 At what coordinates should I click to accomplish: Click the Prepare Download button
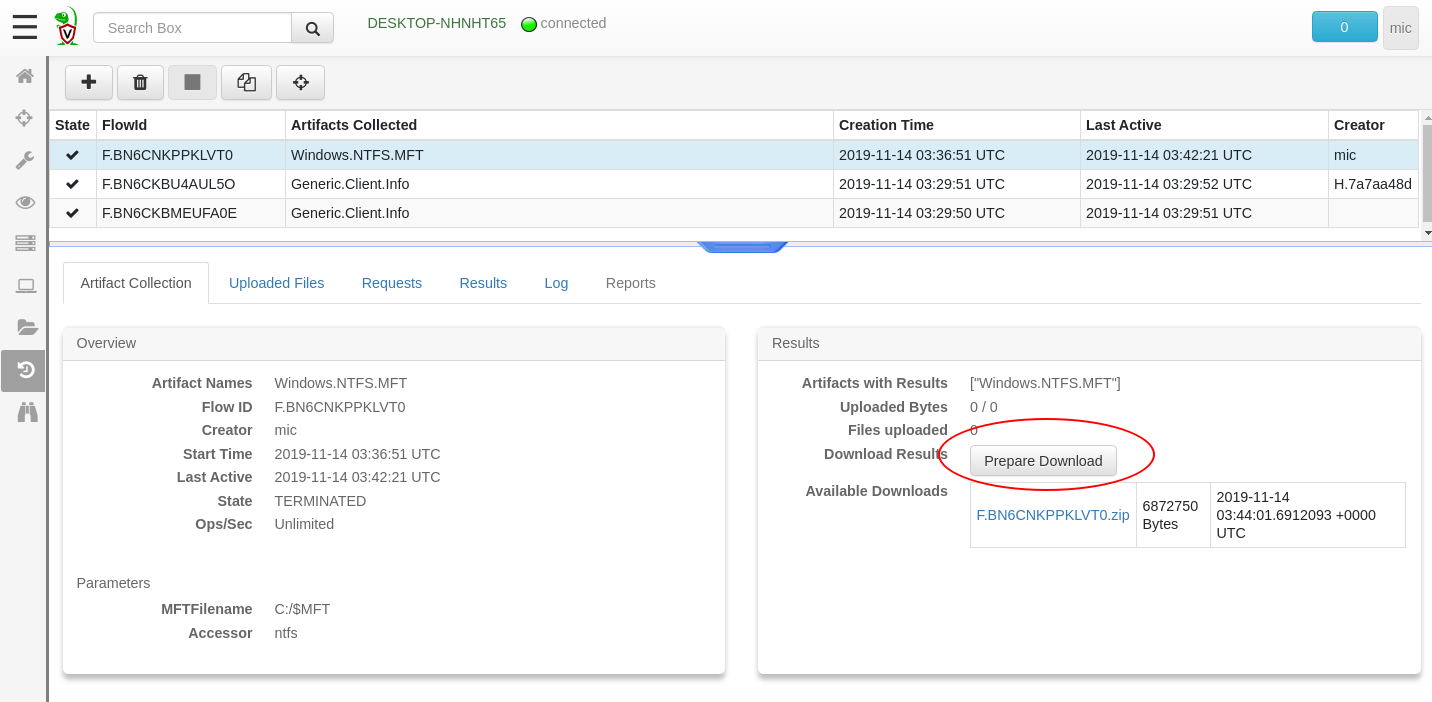pyautogui.click(x=1043, y=461)
